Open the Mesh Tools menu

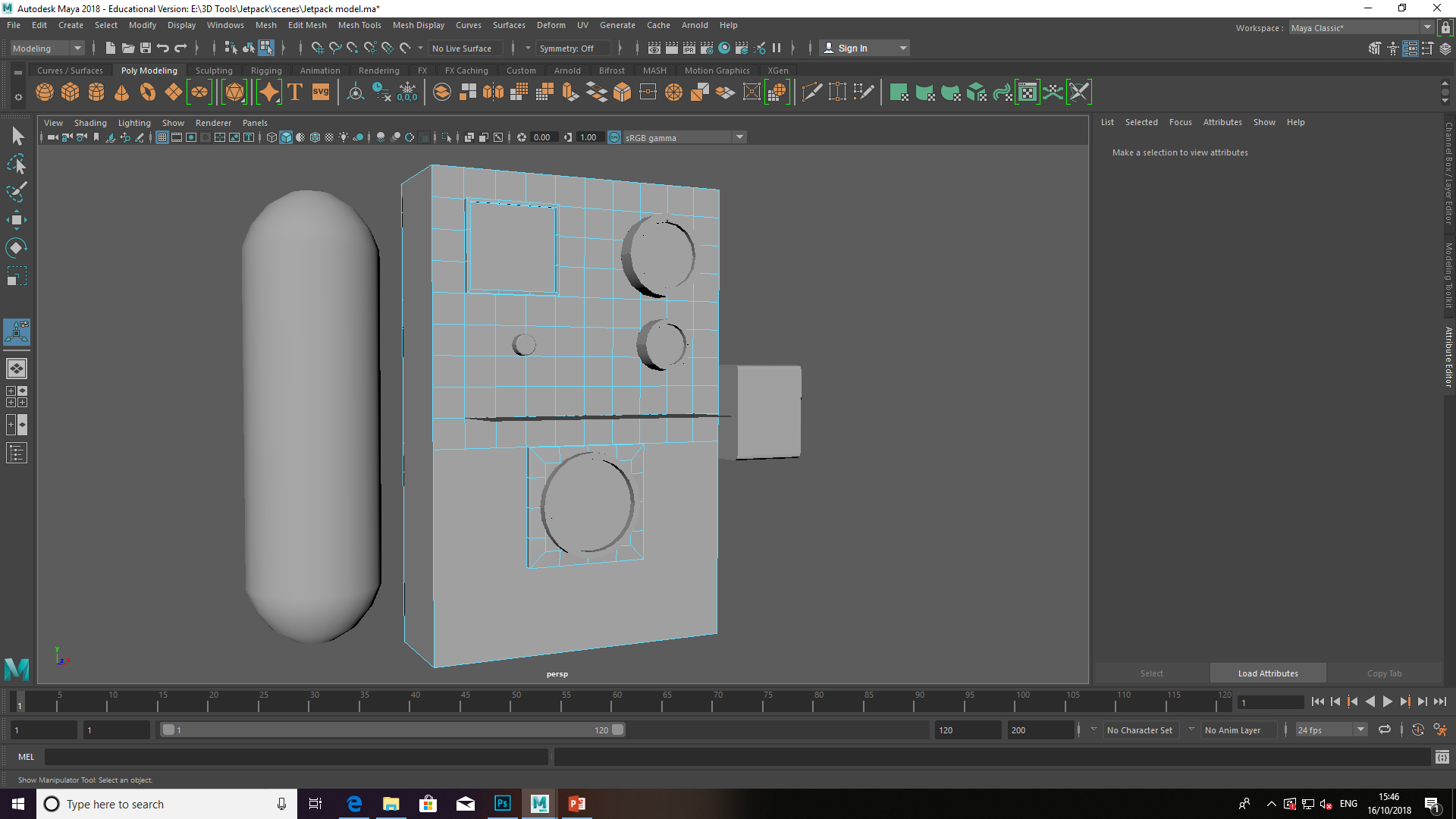[359, 25]
